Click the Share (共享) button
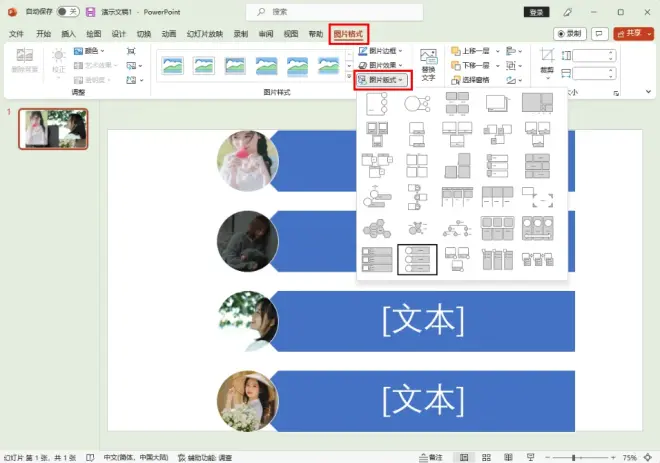Screen dimensions: 660x463 (633, 34)
